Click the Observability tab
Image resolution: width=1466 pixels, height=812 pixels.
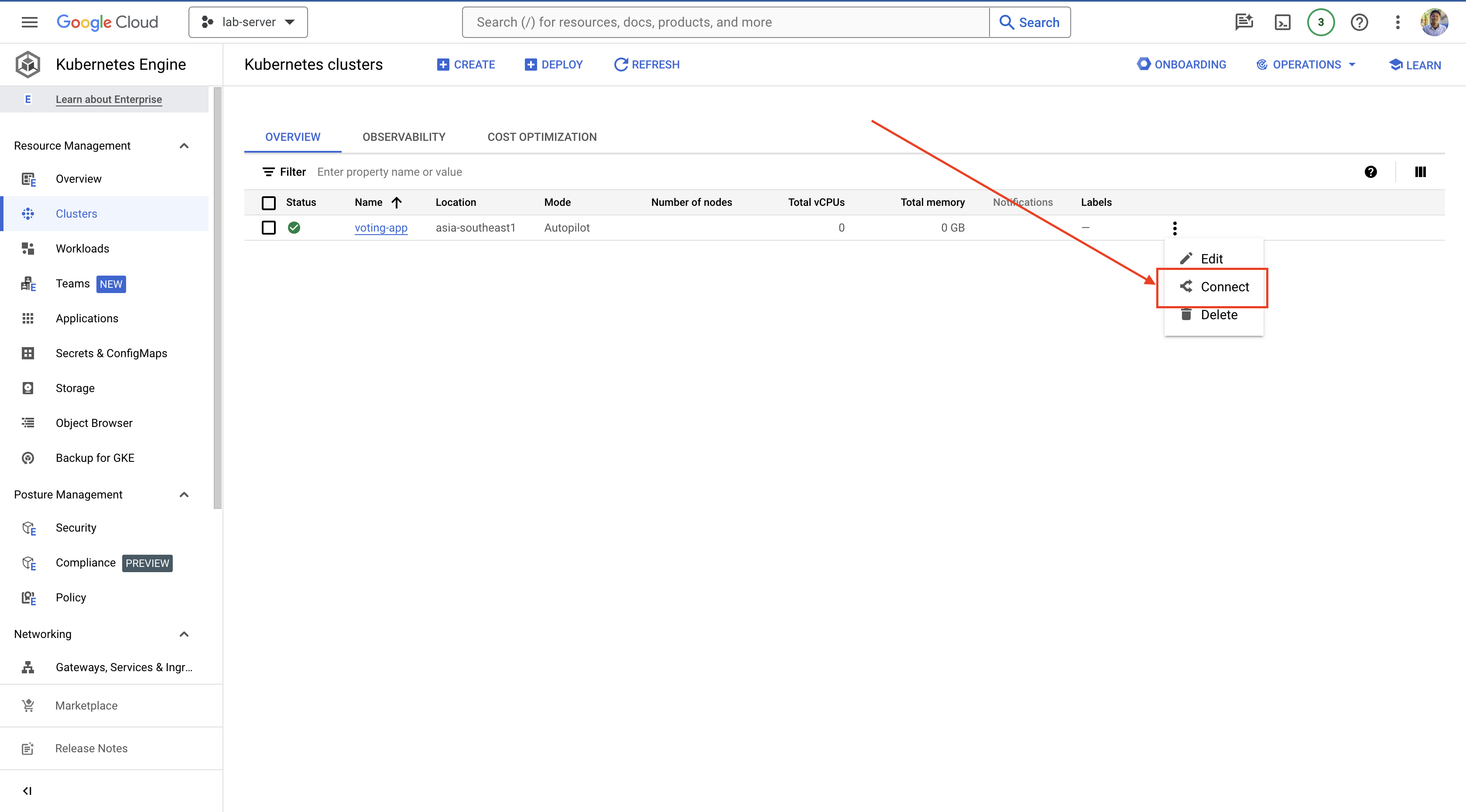[x=404, y=137]
